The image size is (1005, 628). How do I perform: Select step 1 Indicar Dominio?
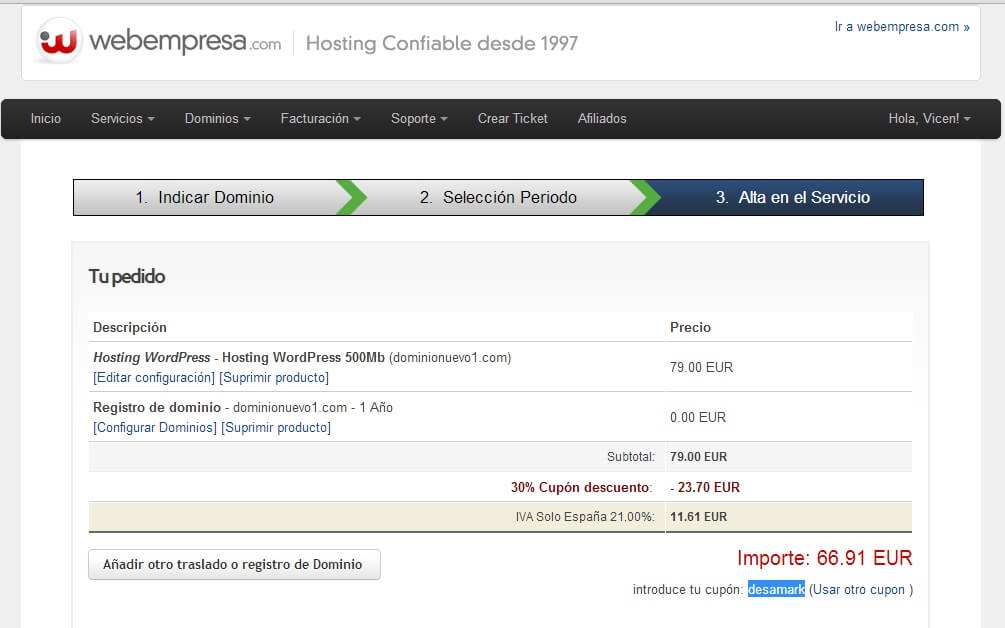coord(205,197)
